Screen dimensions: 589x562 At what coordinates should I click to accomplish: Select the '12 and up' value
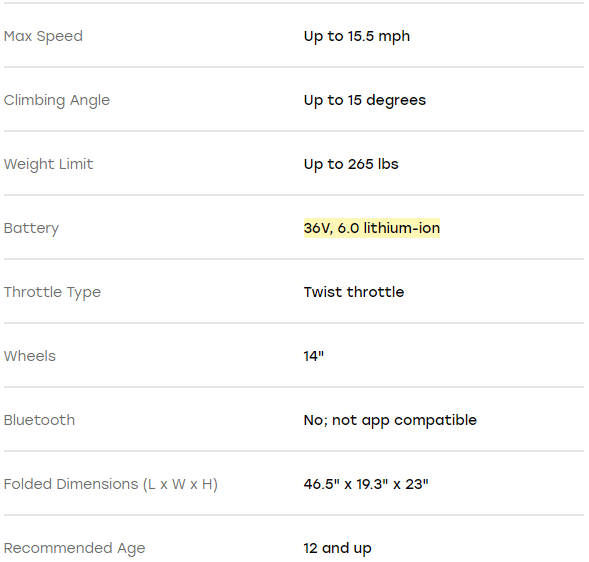(x=337, y=548)
